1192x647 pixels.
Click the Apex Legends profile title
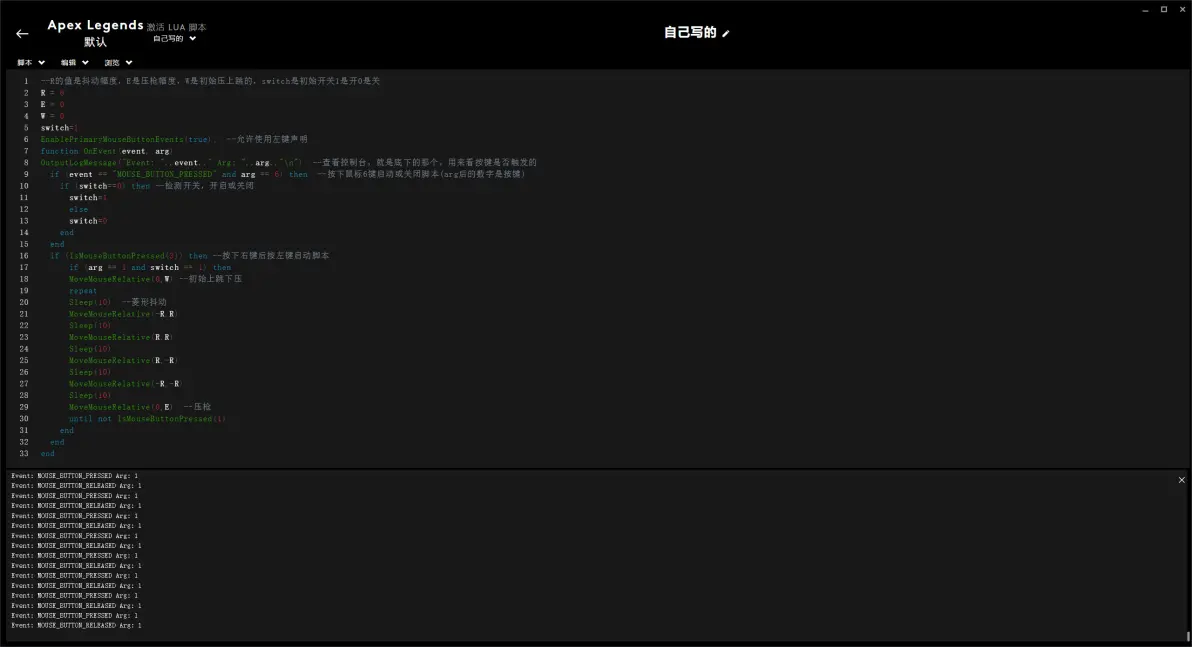point(95,25)
